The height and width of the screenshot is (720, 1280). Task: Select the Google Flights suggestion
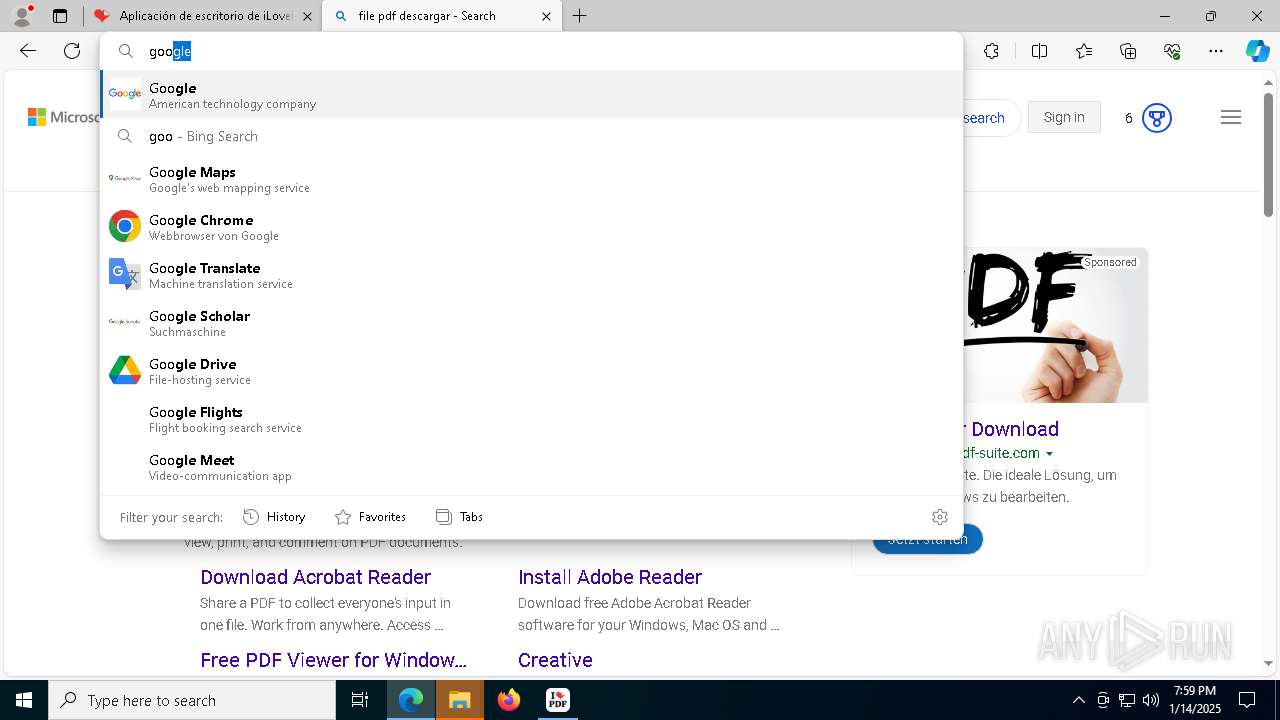(531, 419)
